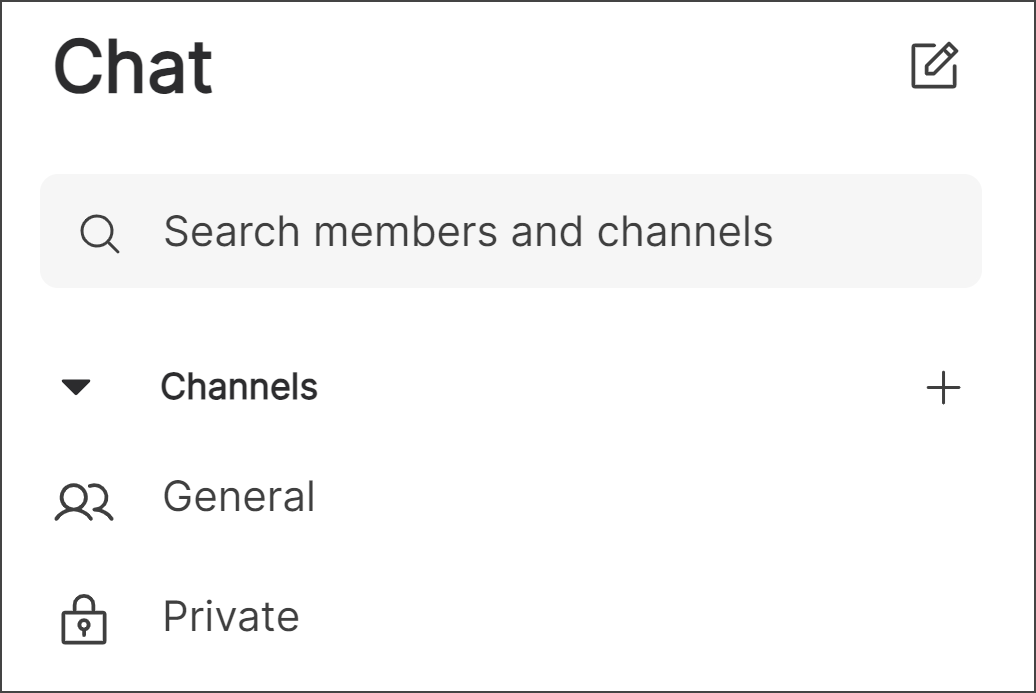The width and height of the screenshot is (1036, 693).
Task: Click the magnifying glass search icon
Action: (x=101, y=231)
